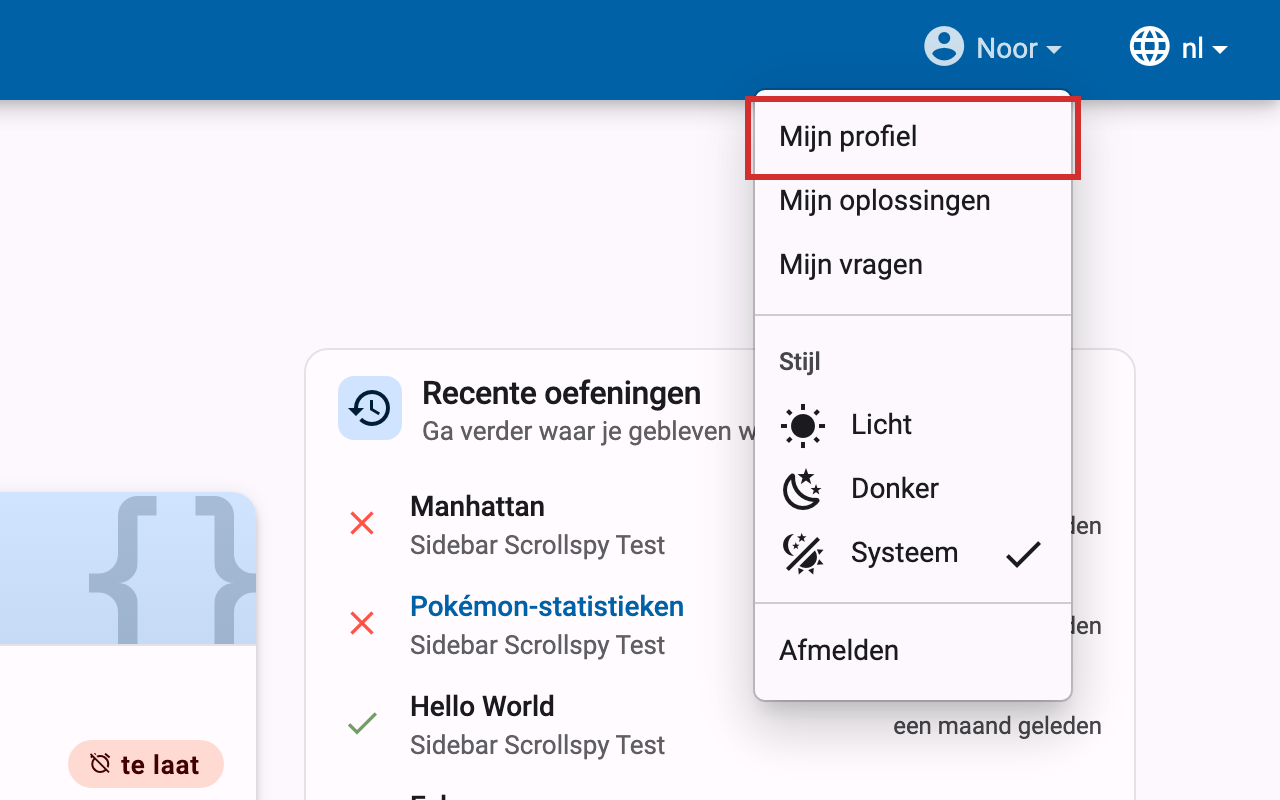Click the Noor username in the navbar
The image size is (1280, 800).
pos(1007,48)
